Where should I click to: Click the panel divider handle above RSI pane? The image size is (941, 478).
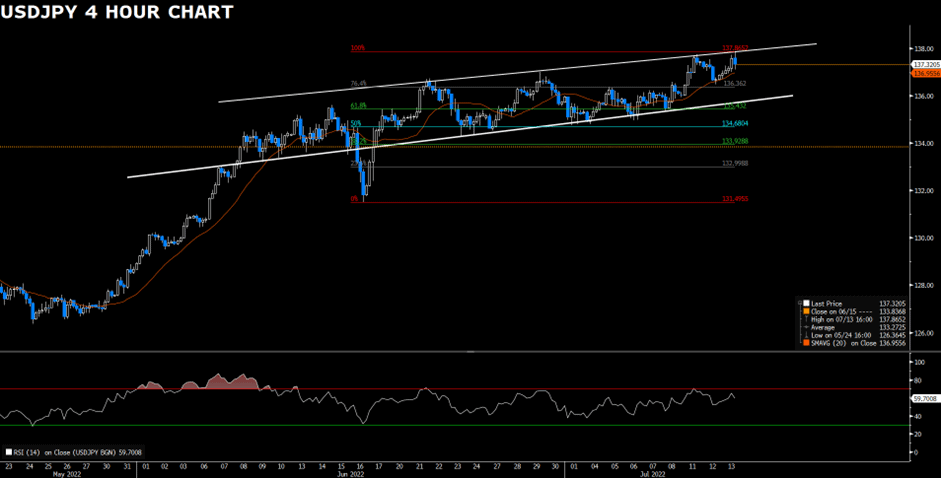click(470, 353)
